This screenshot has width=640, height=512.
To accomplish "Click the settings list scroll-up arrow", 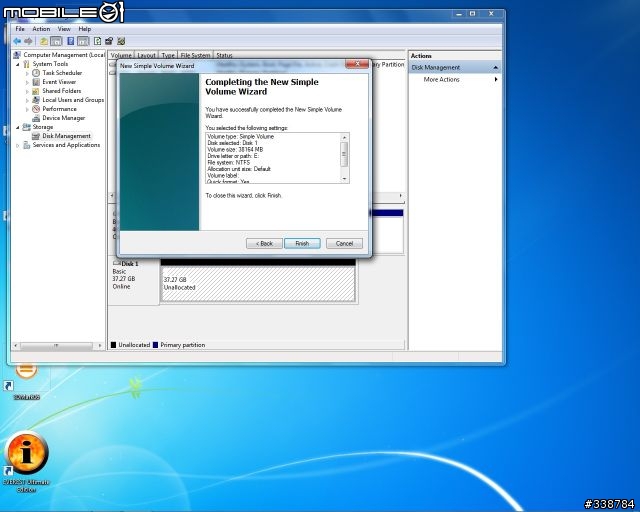I will [344, 138].
